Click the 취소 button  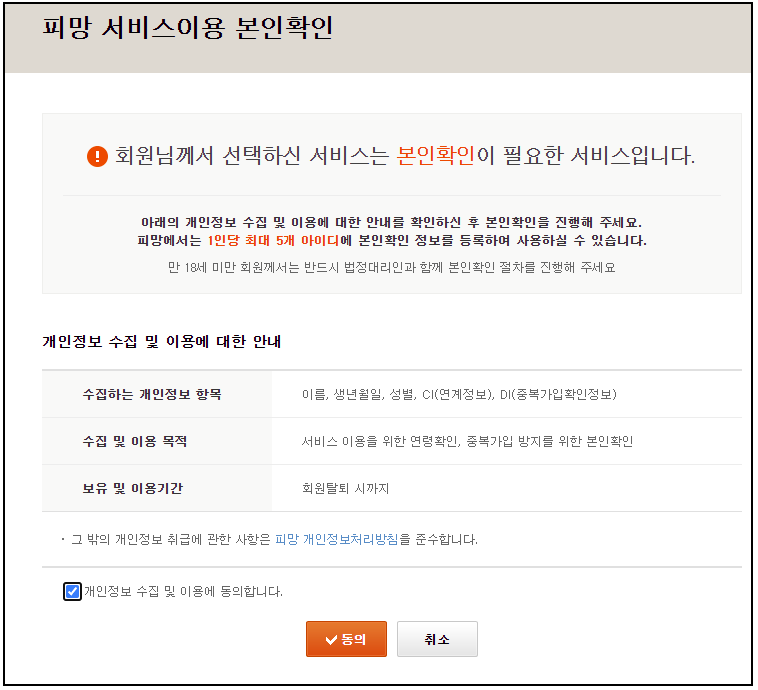coord(437,639)
